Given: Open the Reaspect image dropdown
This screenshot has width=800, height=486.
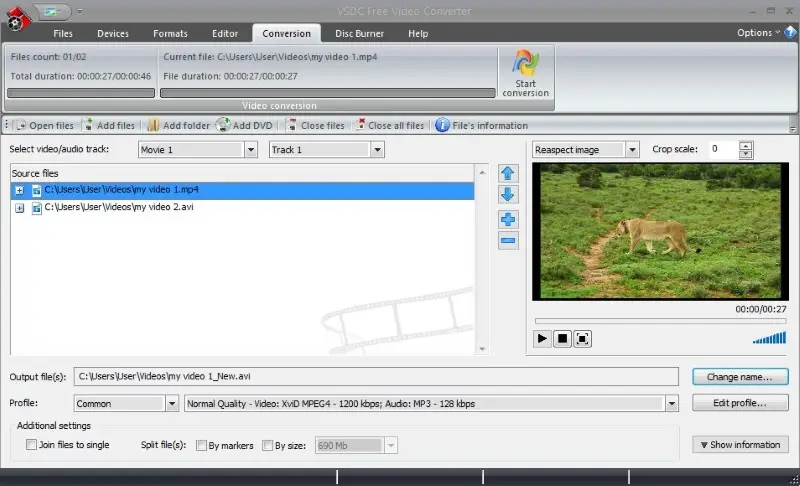Looking at the screenshot, I should (x=632, y=150).
